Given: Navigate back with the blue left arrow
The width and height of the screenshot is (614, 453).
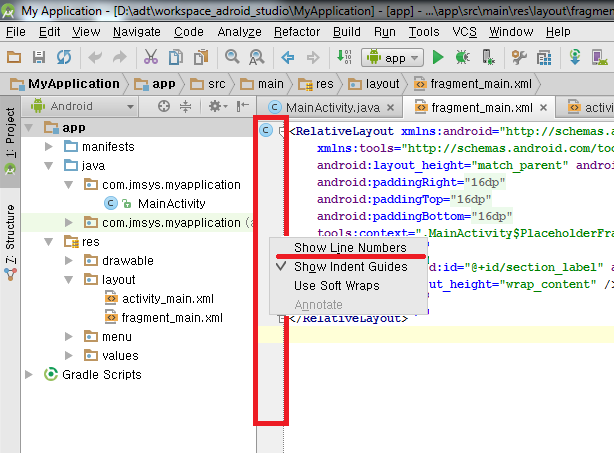Looking at the screenshot, I should tap(288, 58).
